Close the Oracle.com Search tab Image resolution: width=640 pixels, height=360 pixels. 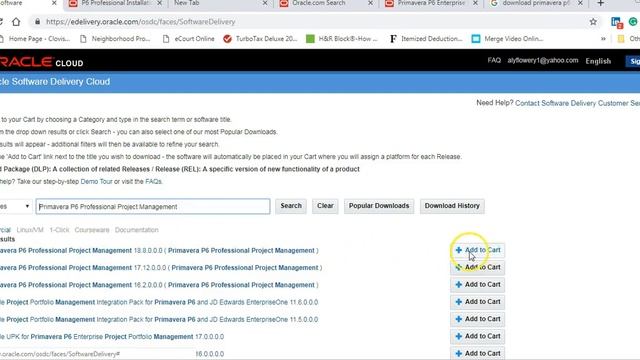coord(370,3)
